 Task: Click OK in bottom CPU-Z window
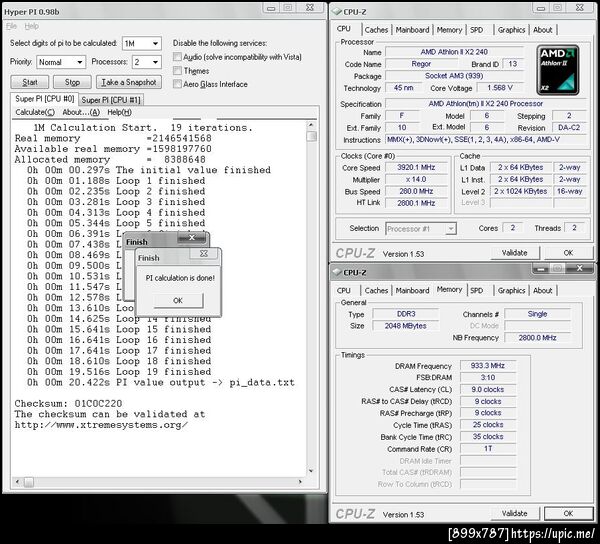tap(568, 513)
